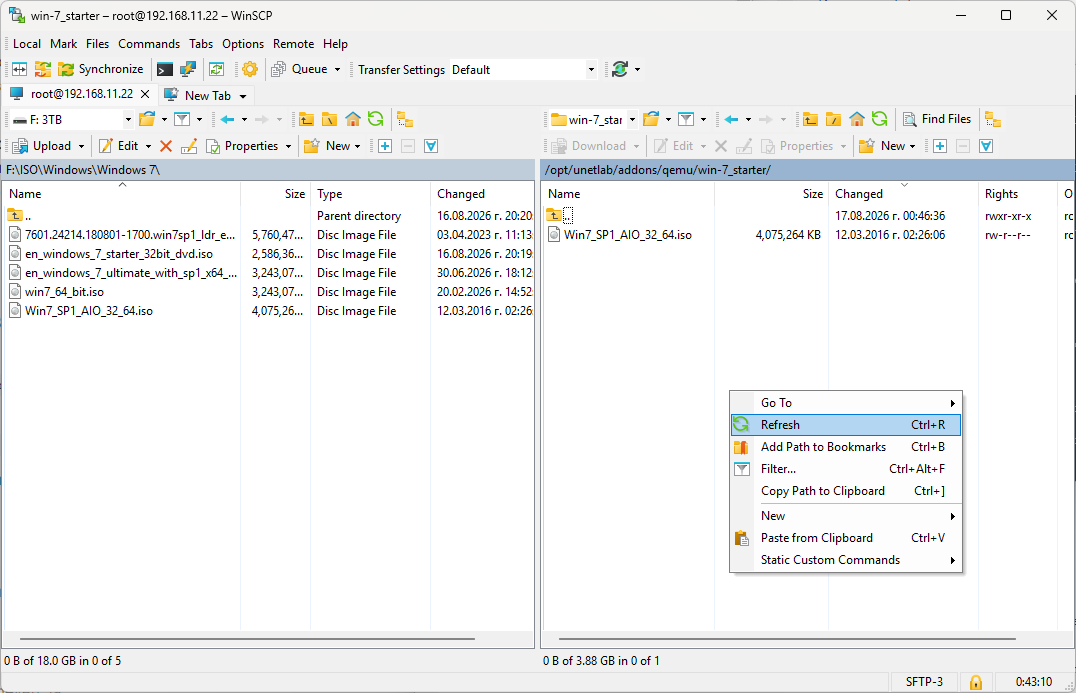Click the globe refresh icon in top toolbar
The image size is (1076, 693).
coord(620,69)
